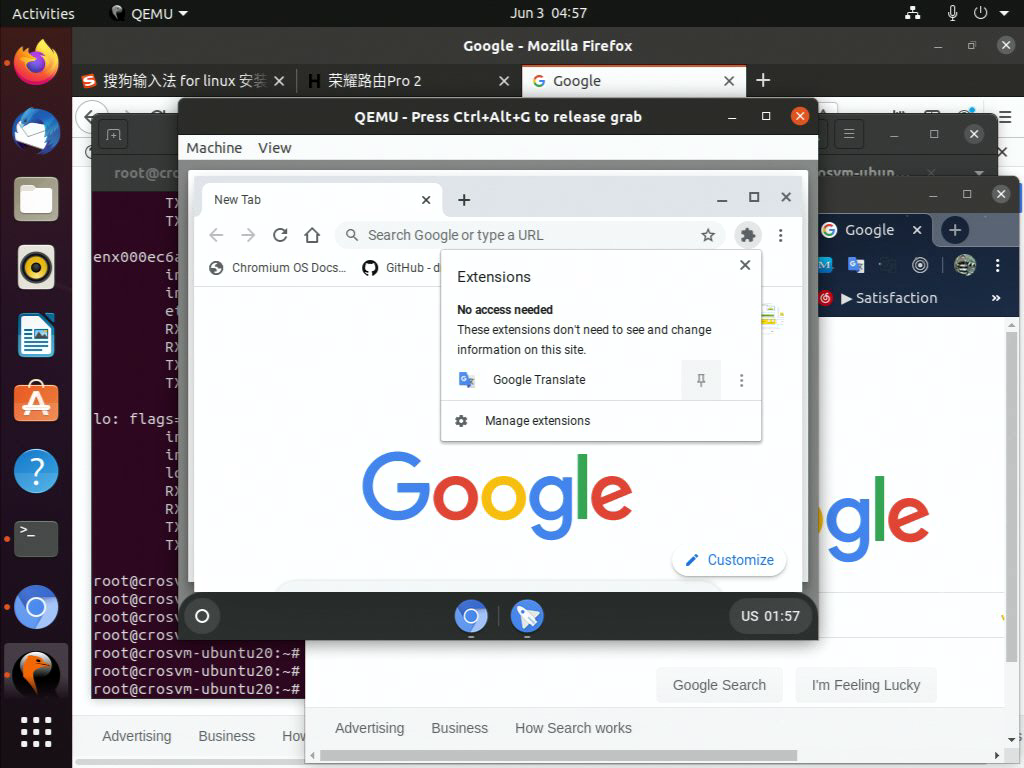Open Files from the dock

point(36,199)
